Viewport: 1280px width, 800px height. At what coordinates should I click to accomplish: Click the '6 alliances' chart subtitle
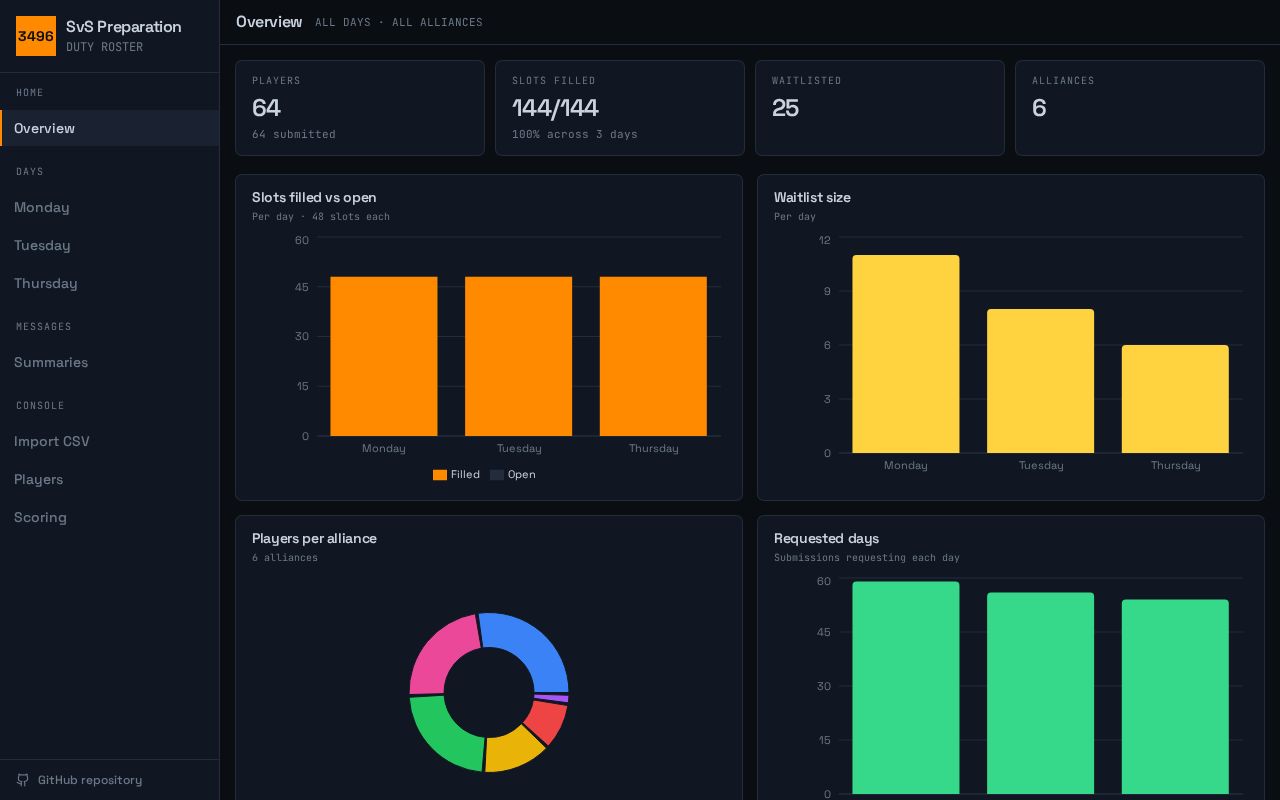[285, 558]
